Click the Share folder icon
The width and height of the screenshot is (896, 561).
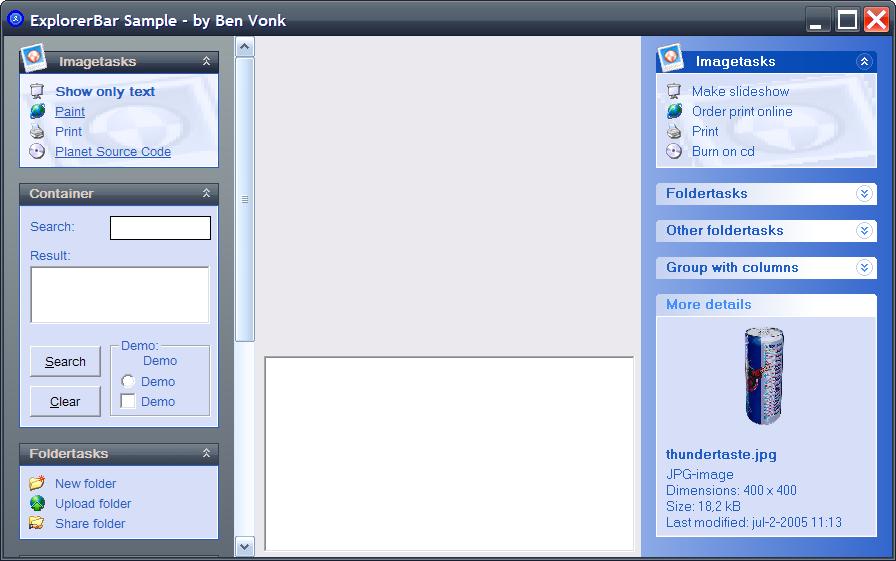(x=37, y=524)
